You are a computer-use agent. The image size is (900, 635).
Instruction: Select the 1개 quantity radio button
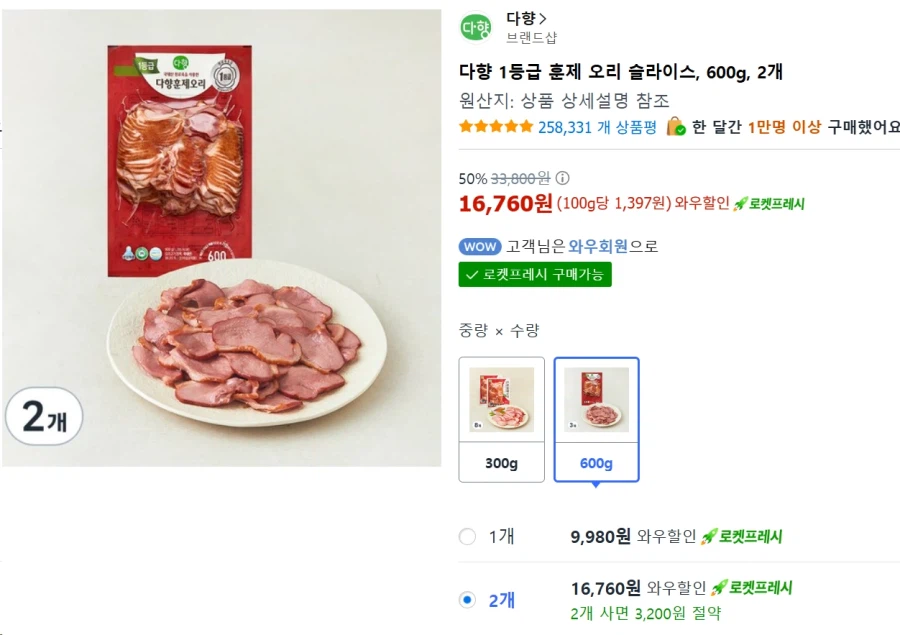coord(466,536)
